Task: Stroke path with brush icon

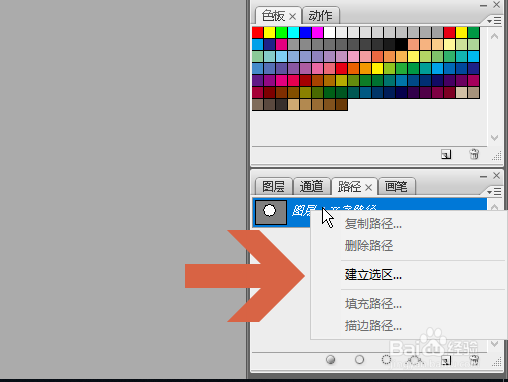Action: coord(359,360)
